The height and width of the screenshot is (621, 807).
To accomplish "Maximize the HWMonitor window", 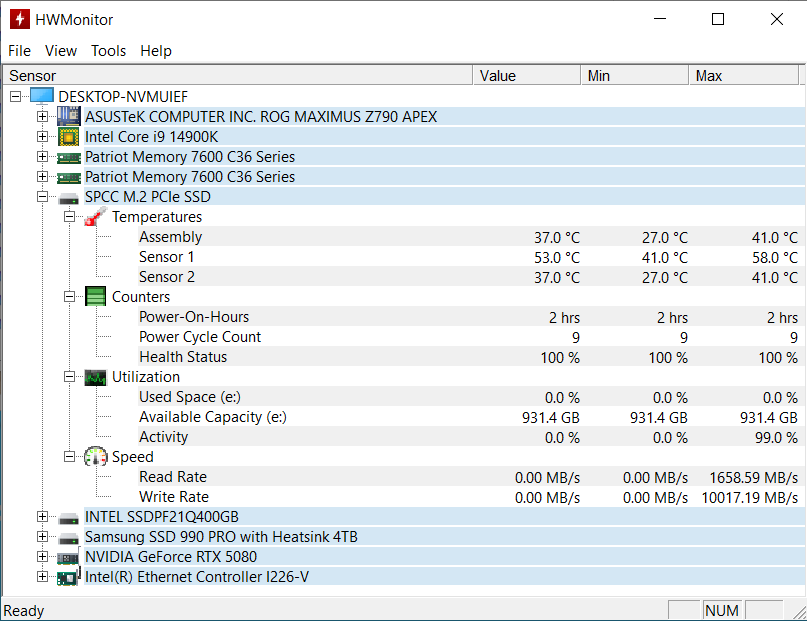I will 718,19.
